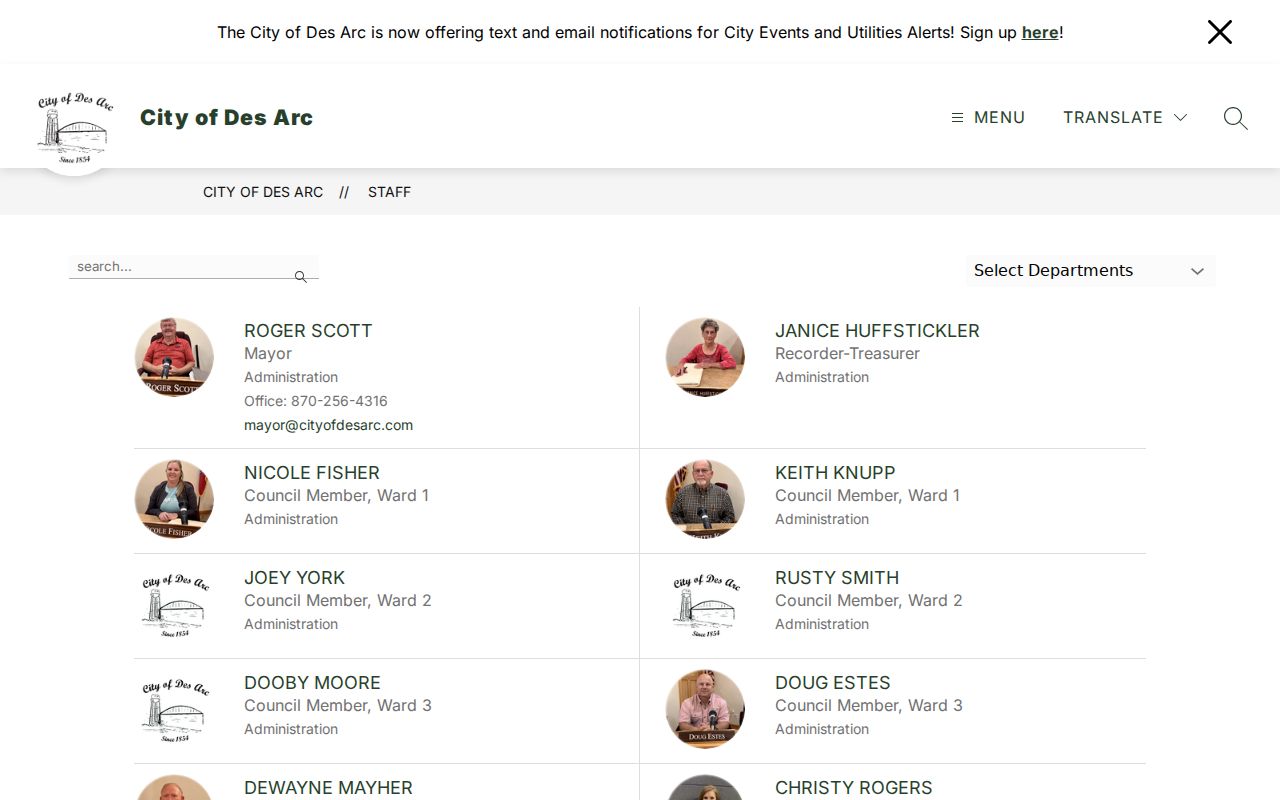Open the Select Departments dropdown

tap(1090, 271)
